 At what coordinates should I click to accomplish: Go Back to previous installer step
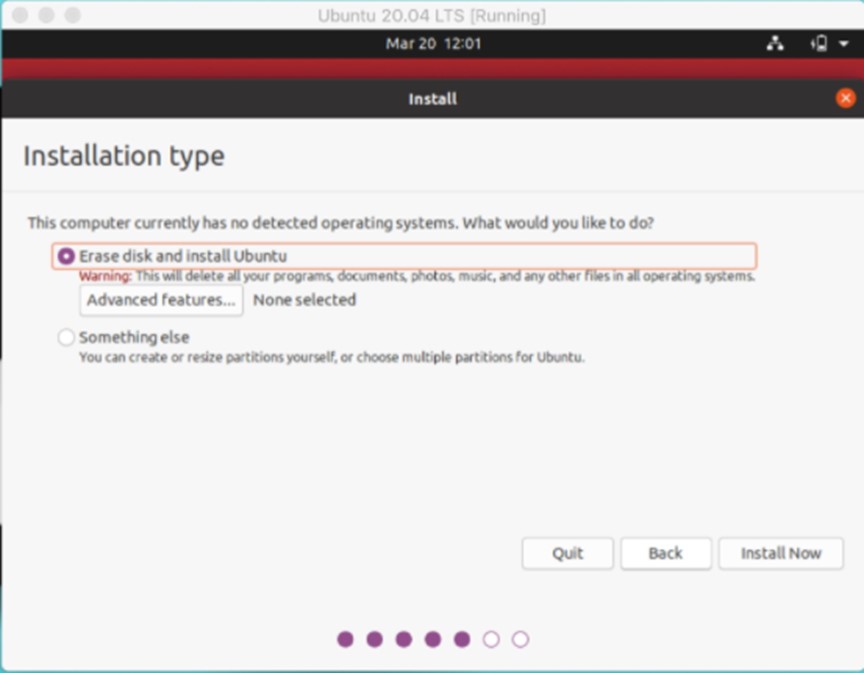click(666, 553)
